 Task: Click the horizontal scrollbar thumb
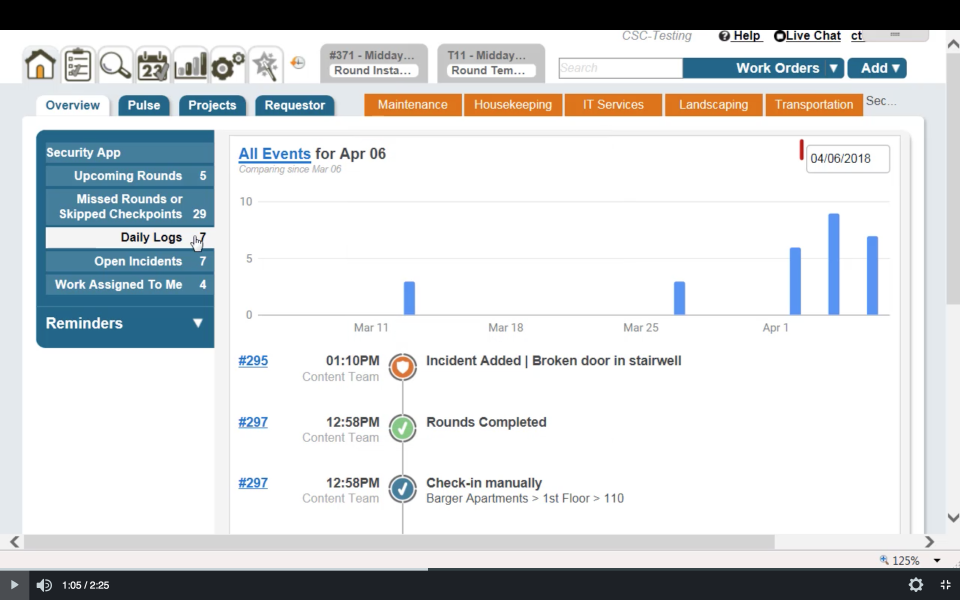pyautogui.click(x=399, y=542)
